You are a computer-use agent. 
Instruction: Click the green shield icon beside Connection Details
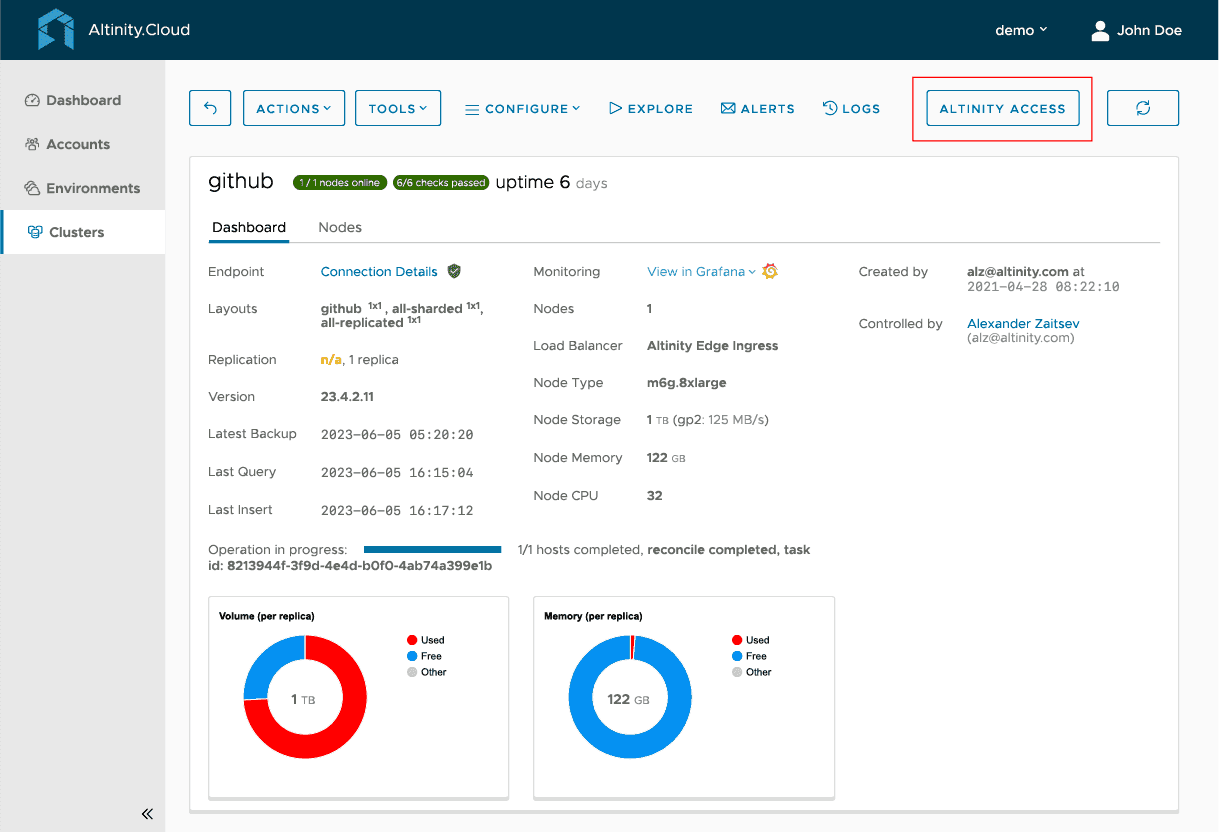pos(454,271)
